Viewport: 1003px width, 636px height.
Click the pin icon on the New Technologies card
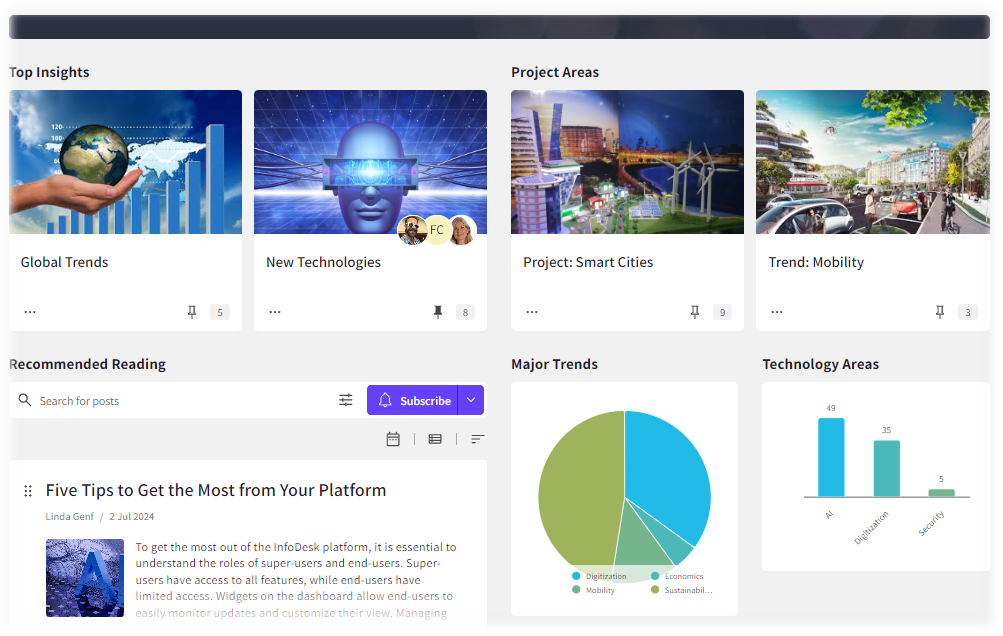point(437,311)
